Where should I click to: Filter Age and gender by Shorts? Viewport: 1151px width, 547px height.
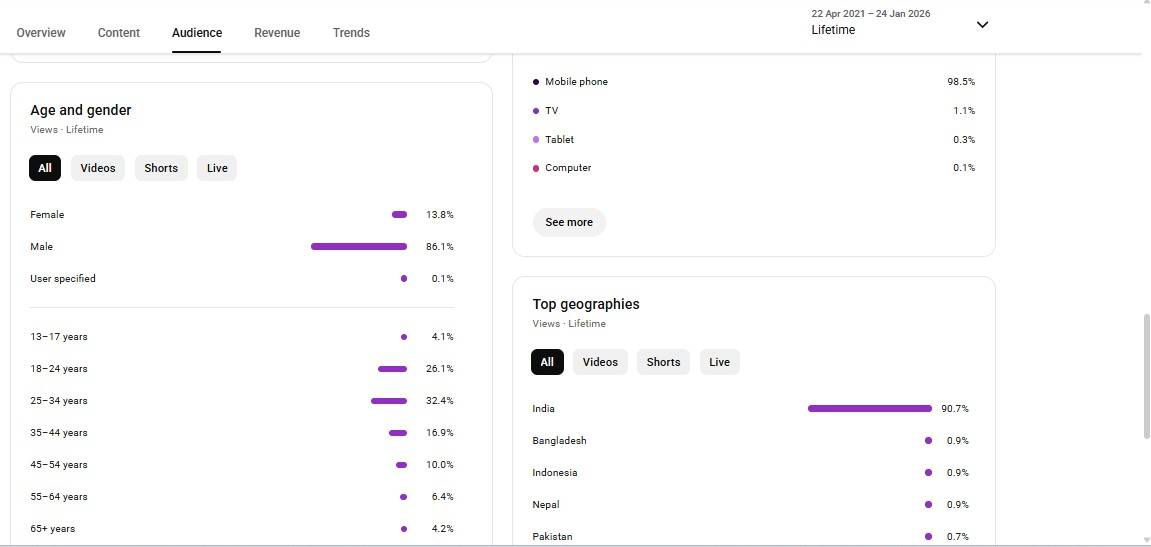click(161, 168)
